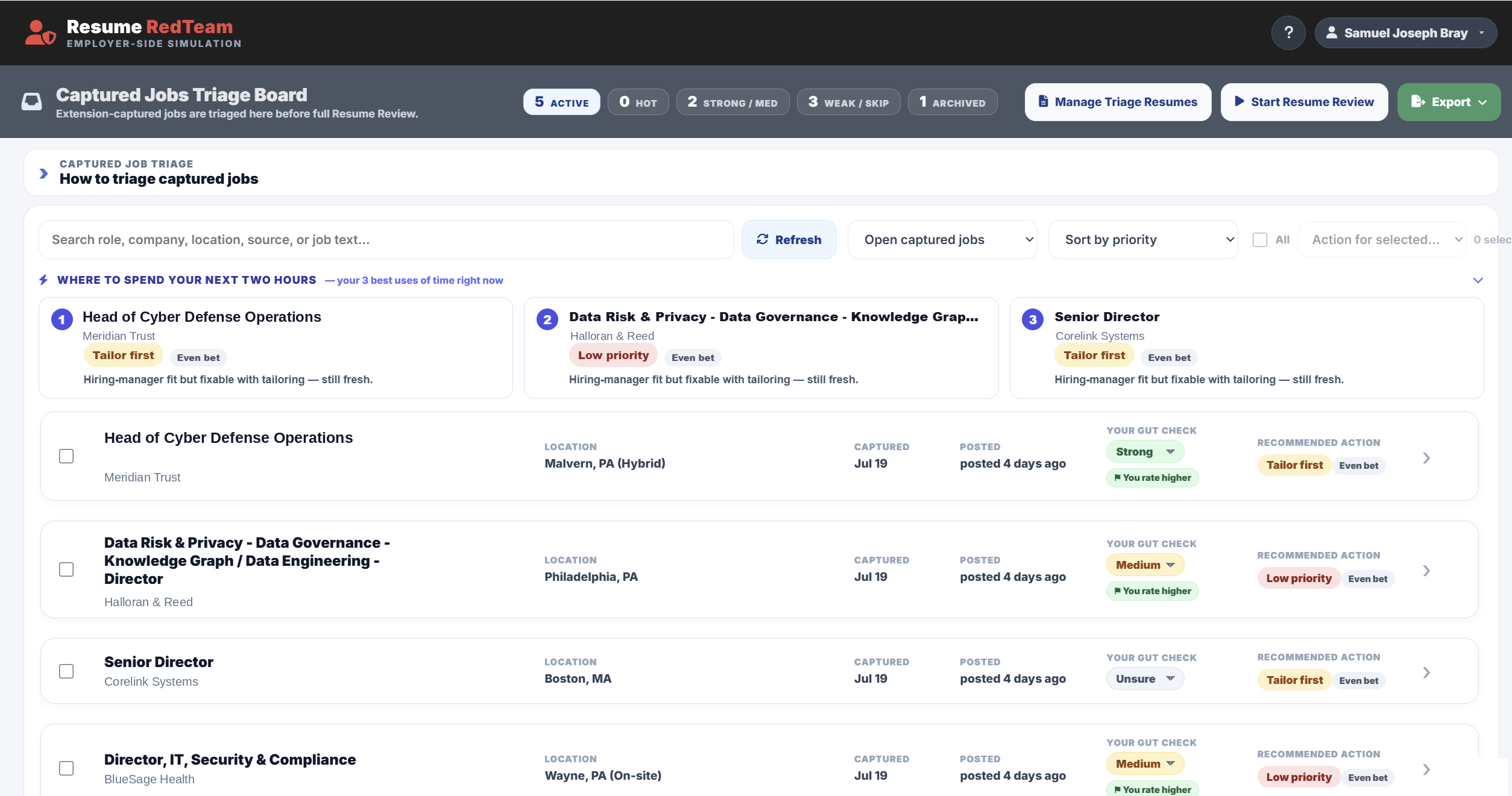The height and width of the screenshot is (796, 1512).
Task: Click the numbered badge 2 on Halloran & Reed card
Action: [547, 319]
